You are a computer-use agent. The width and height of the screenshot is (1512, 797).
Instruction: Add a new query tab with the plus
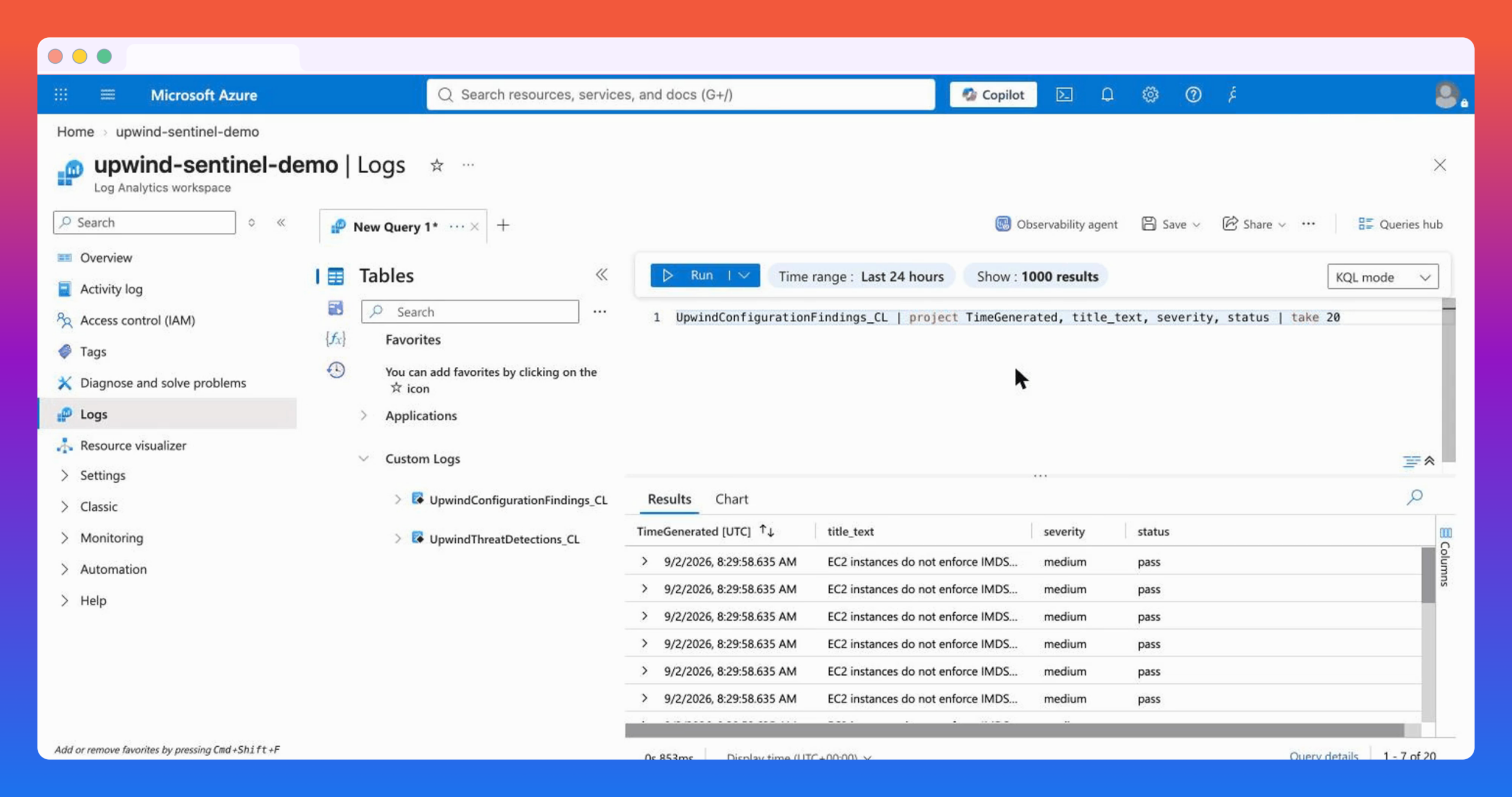pos(503,226)
